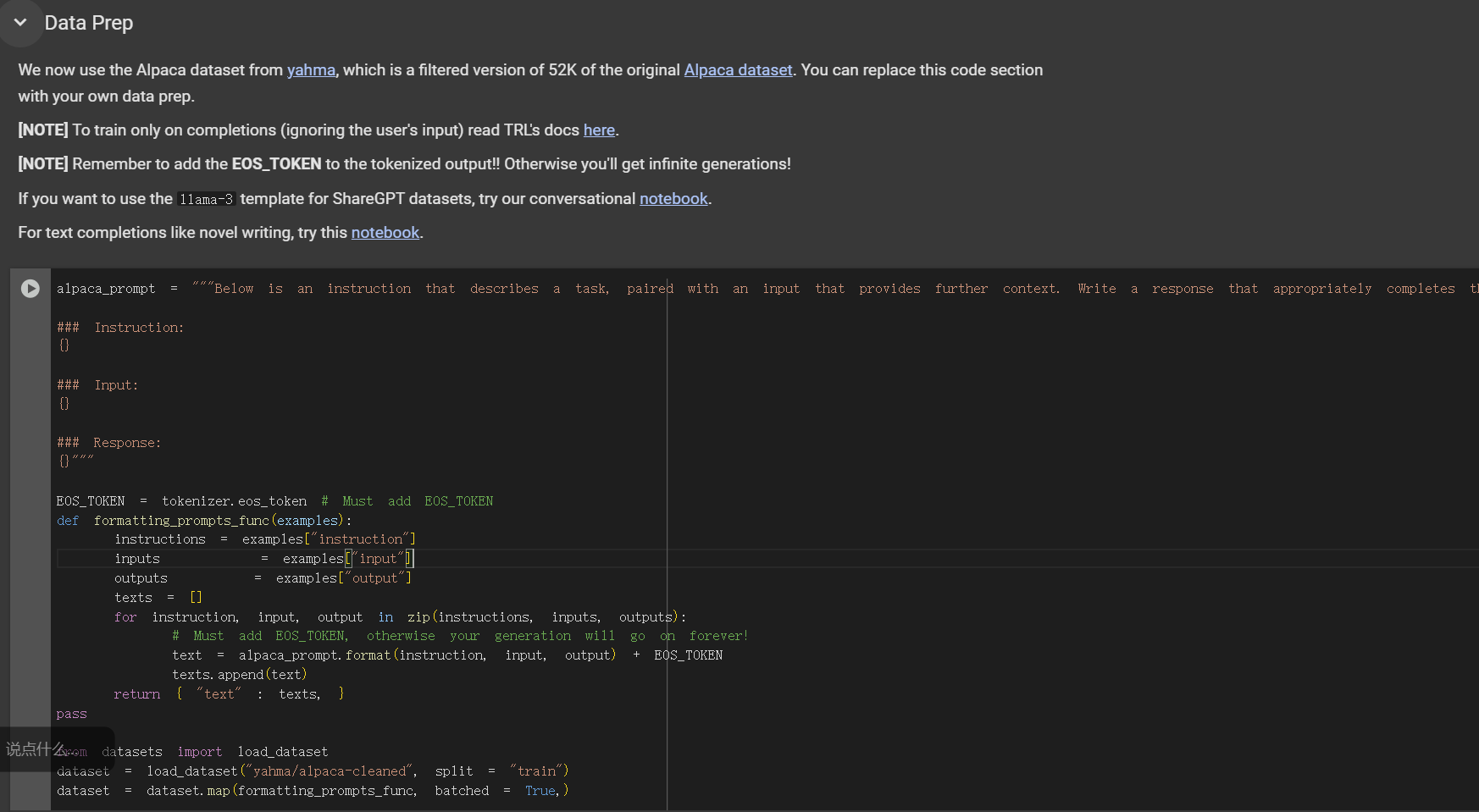The width and height of the screenshot is (1479, 812).
Task: Click the 'yahma/alpaca-cleaned' string
Action: (x=330, y=771)
